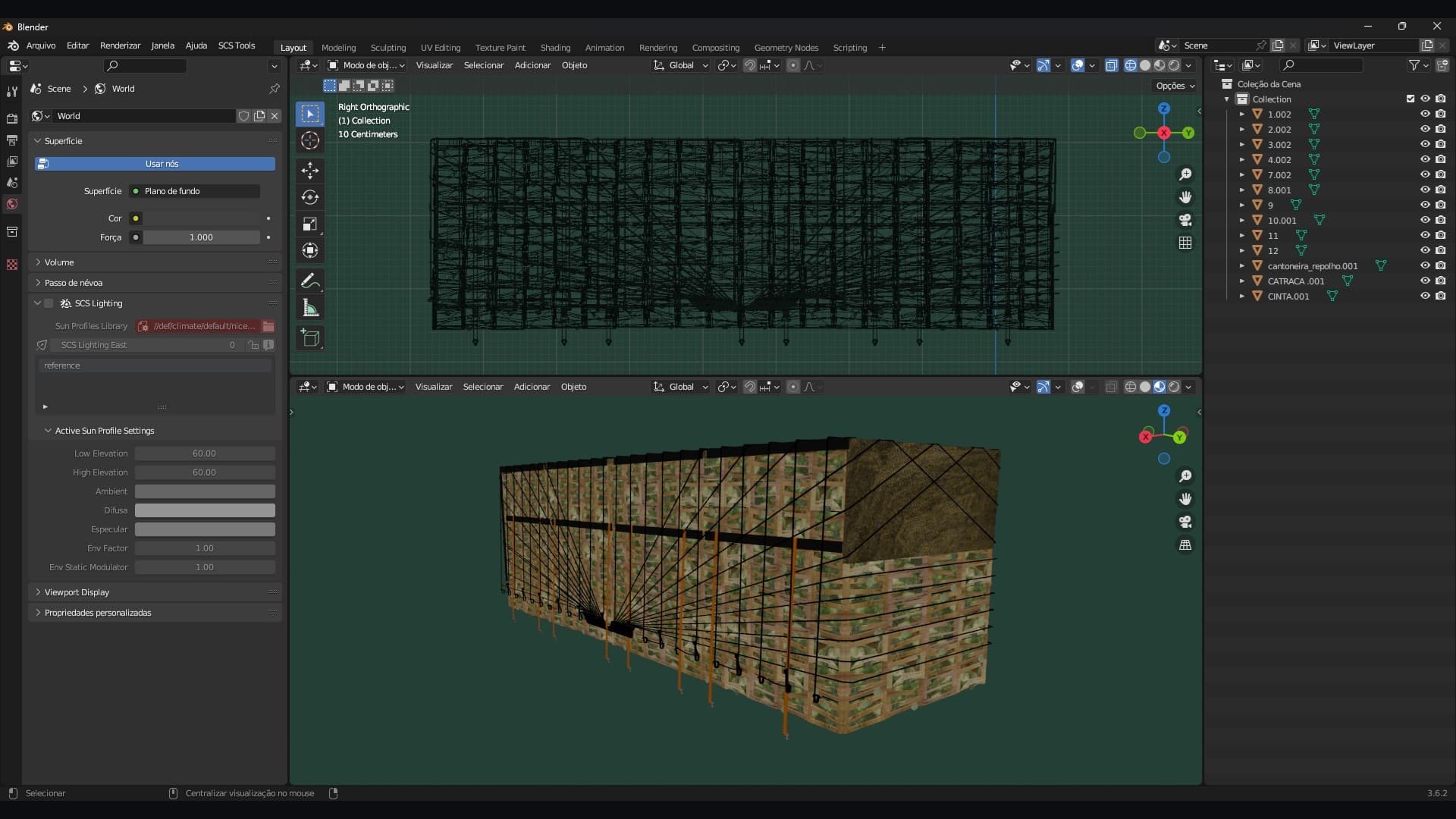This screenshot has height=819, width=1456.
Task: Click Usar nós button
Action: click(x=155, y=164)
